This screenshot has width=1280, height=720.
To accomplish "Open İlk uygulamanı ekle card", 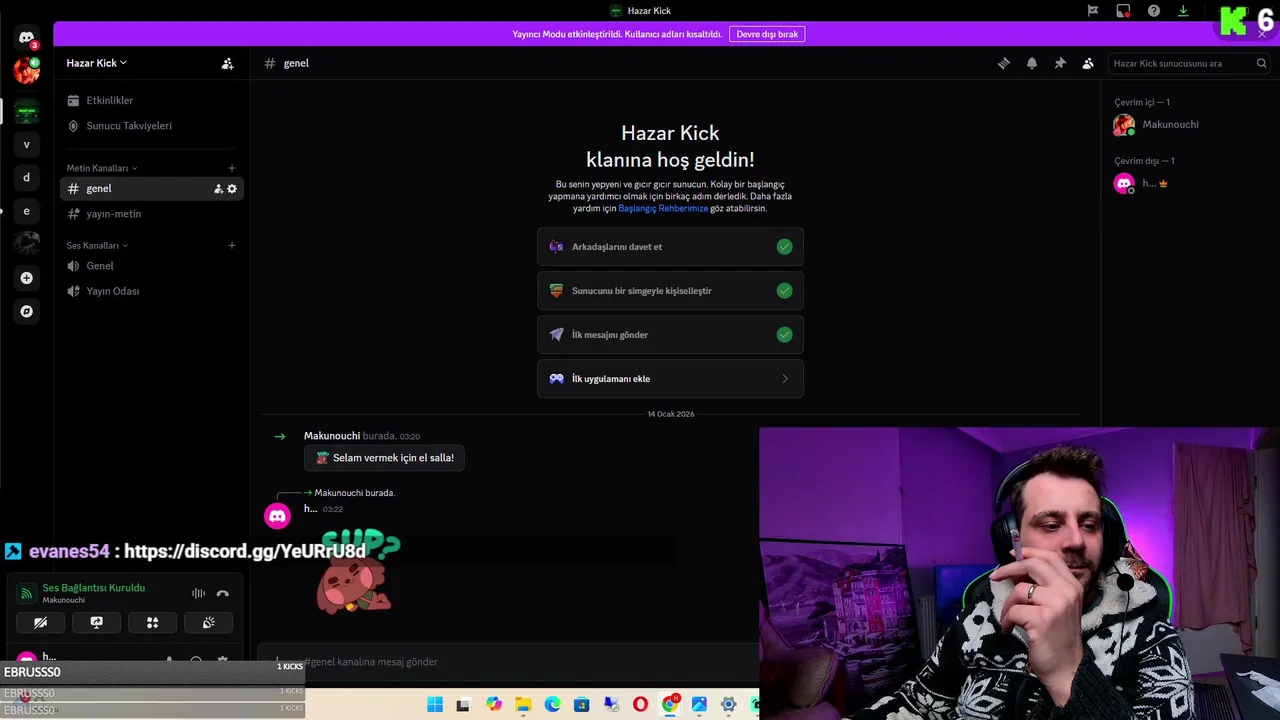I will coord(670,379).
